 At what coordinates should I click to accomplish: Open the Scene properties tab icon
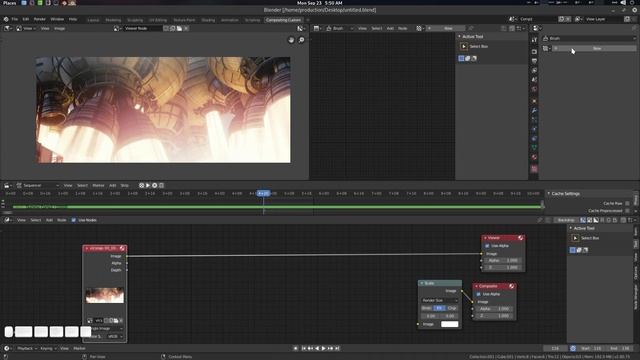point(534,80)
